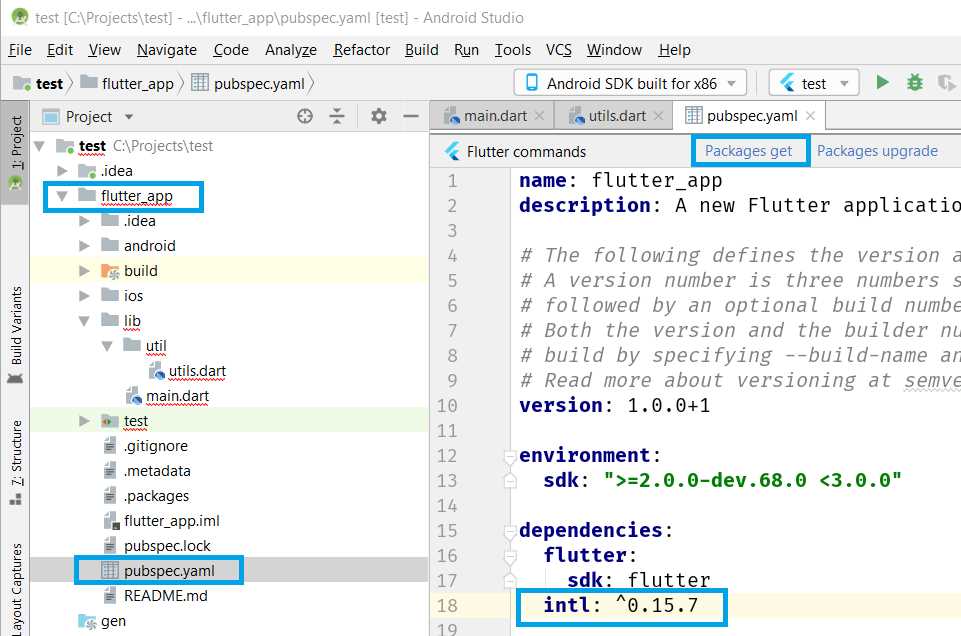Screen dimensions: 961x636
Task: Open Project view settings gear icon
Action: tap(377, 116)
